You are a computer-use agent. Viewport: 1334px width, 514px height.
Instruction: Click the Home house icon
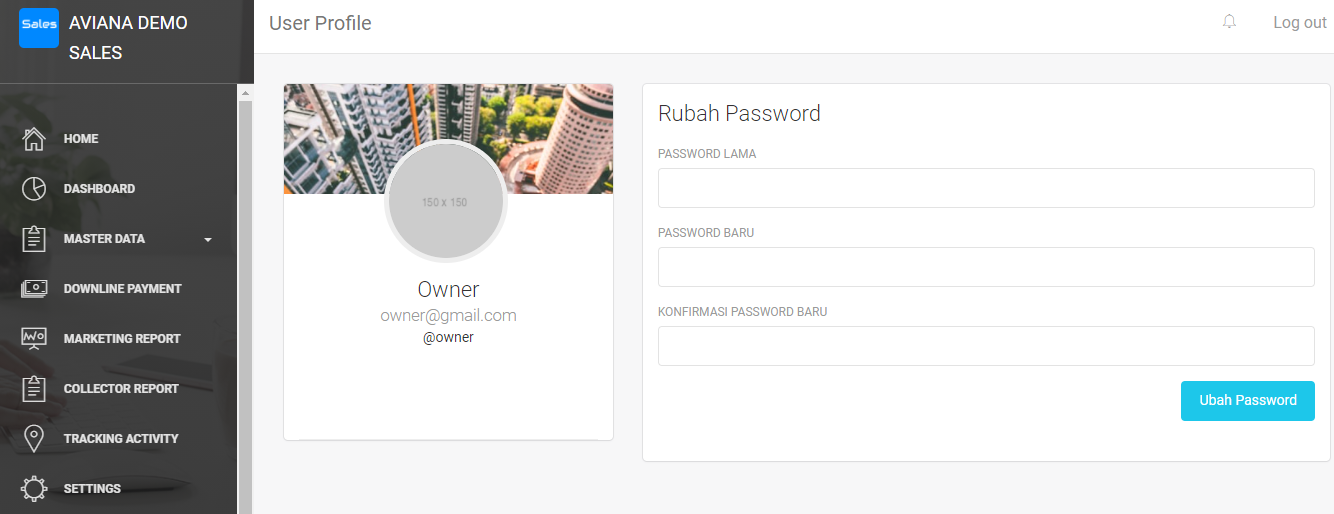(34, 139)
